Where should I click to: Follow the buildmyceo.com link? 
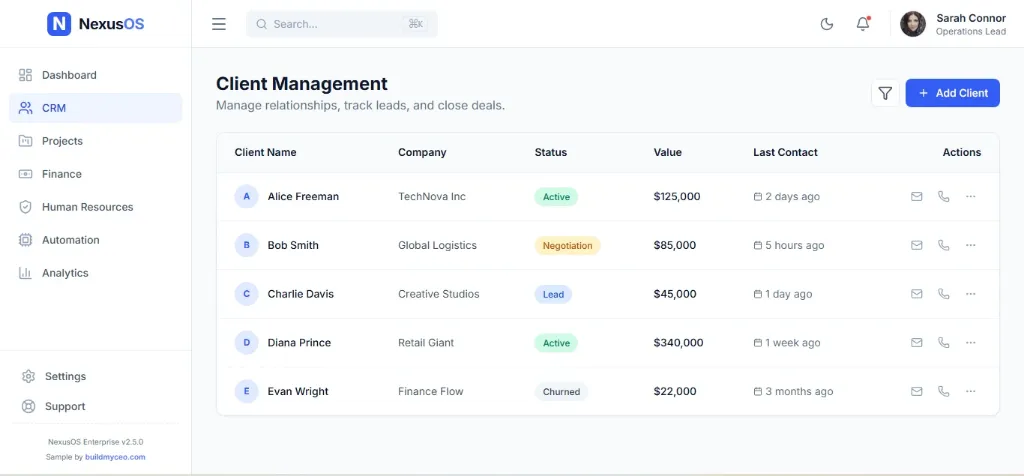coord(115,457)
